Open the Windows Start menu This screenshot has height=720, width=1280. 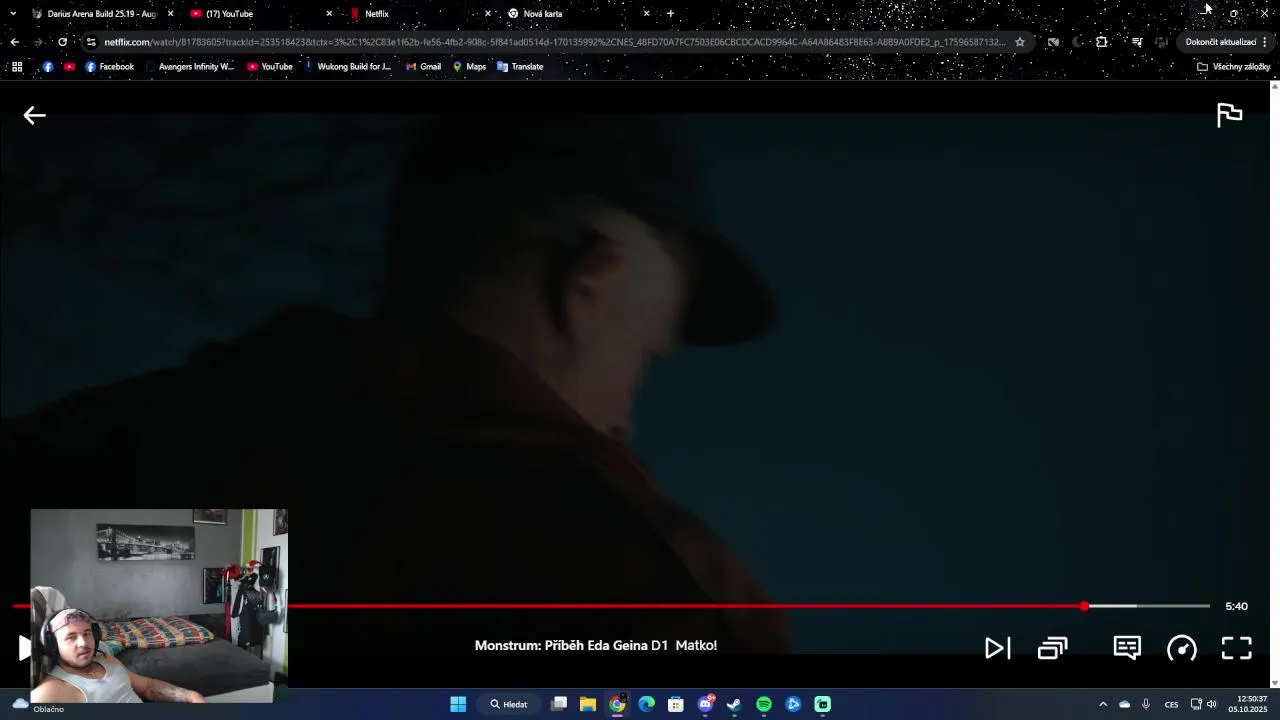pyautogui.click(x=458, y=704)
